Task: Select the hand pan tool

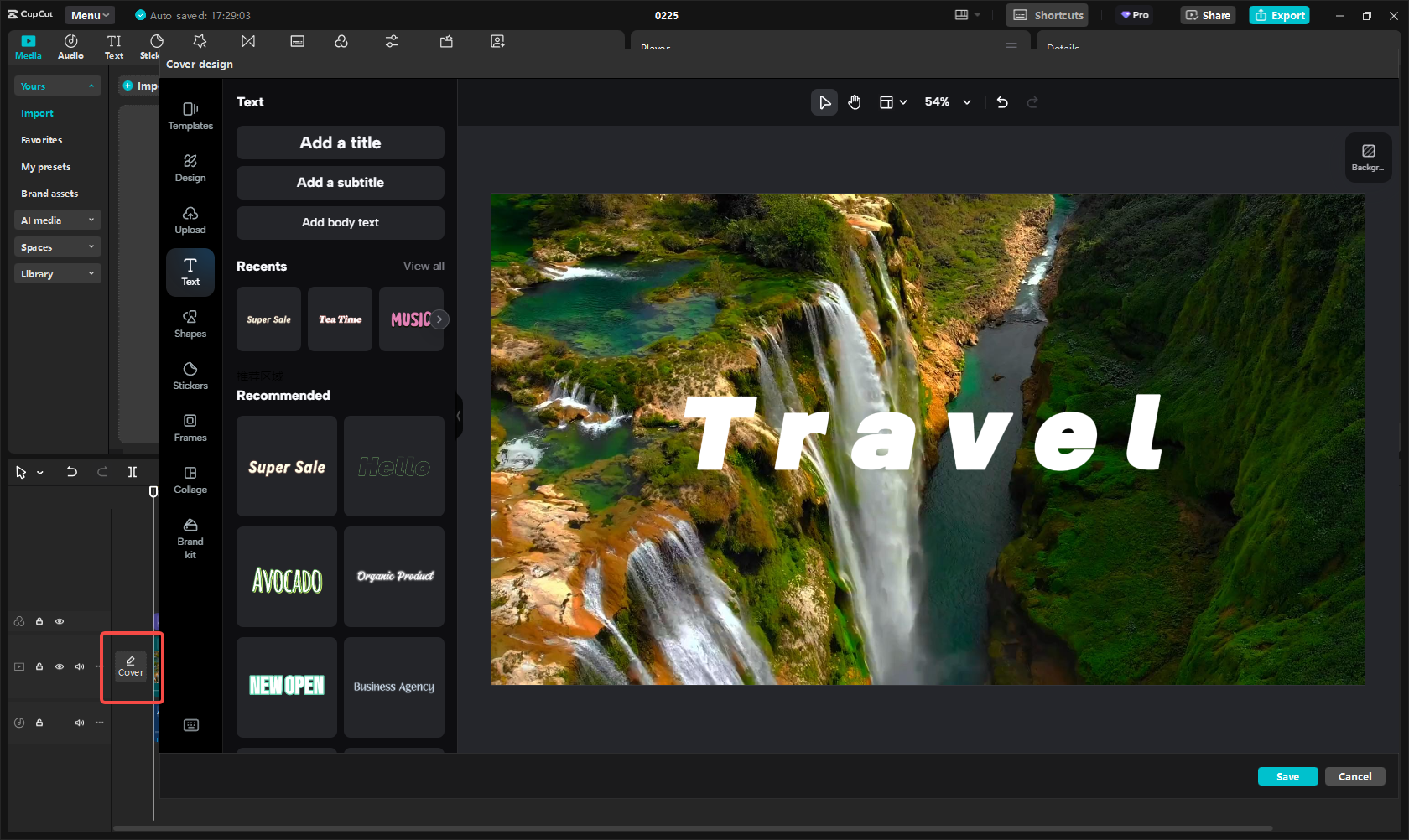Action: tap(854, 102)
